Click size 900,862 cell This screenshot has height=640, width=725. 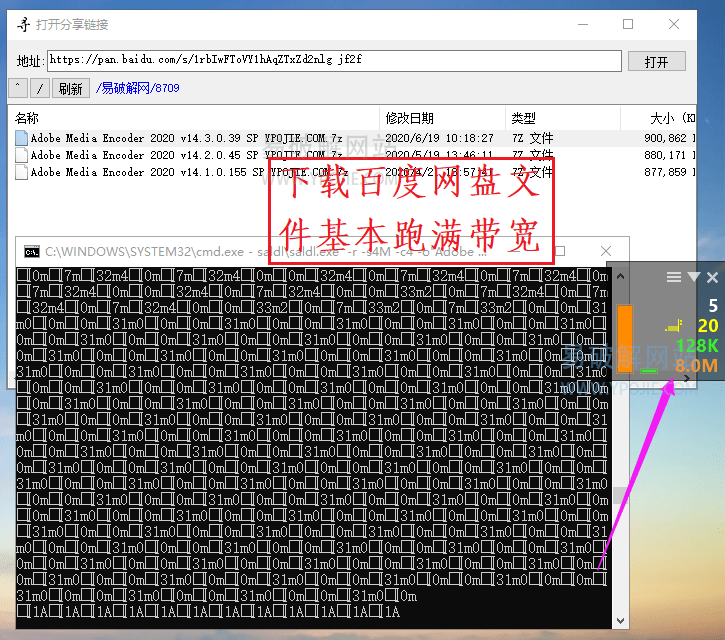[665, 138]
